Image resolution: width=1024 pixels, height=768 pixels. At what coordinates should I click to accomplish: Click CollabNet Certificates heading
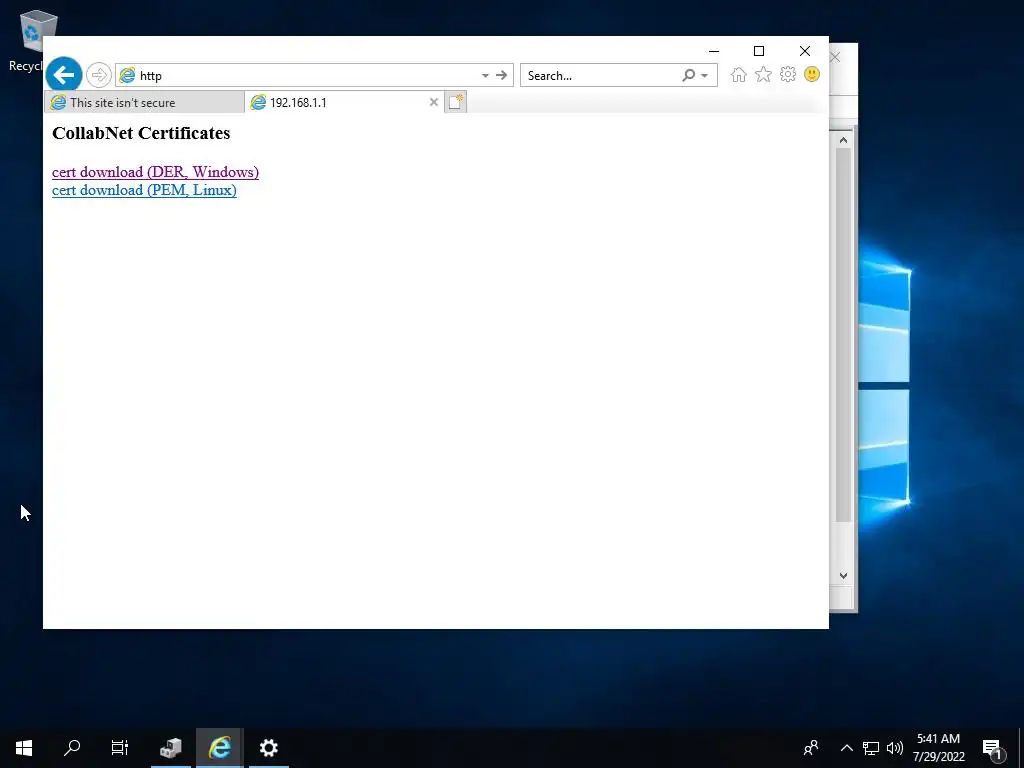(141, 133)
